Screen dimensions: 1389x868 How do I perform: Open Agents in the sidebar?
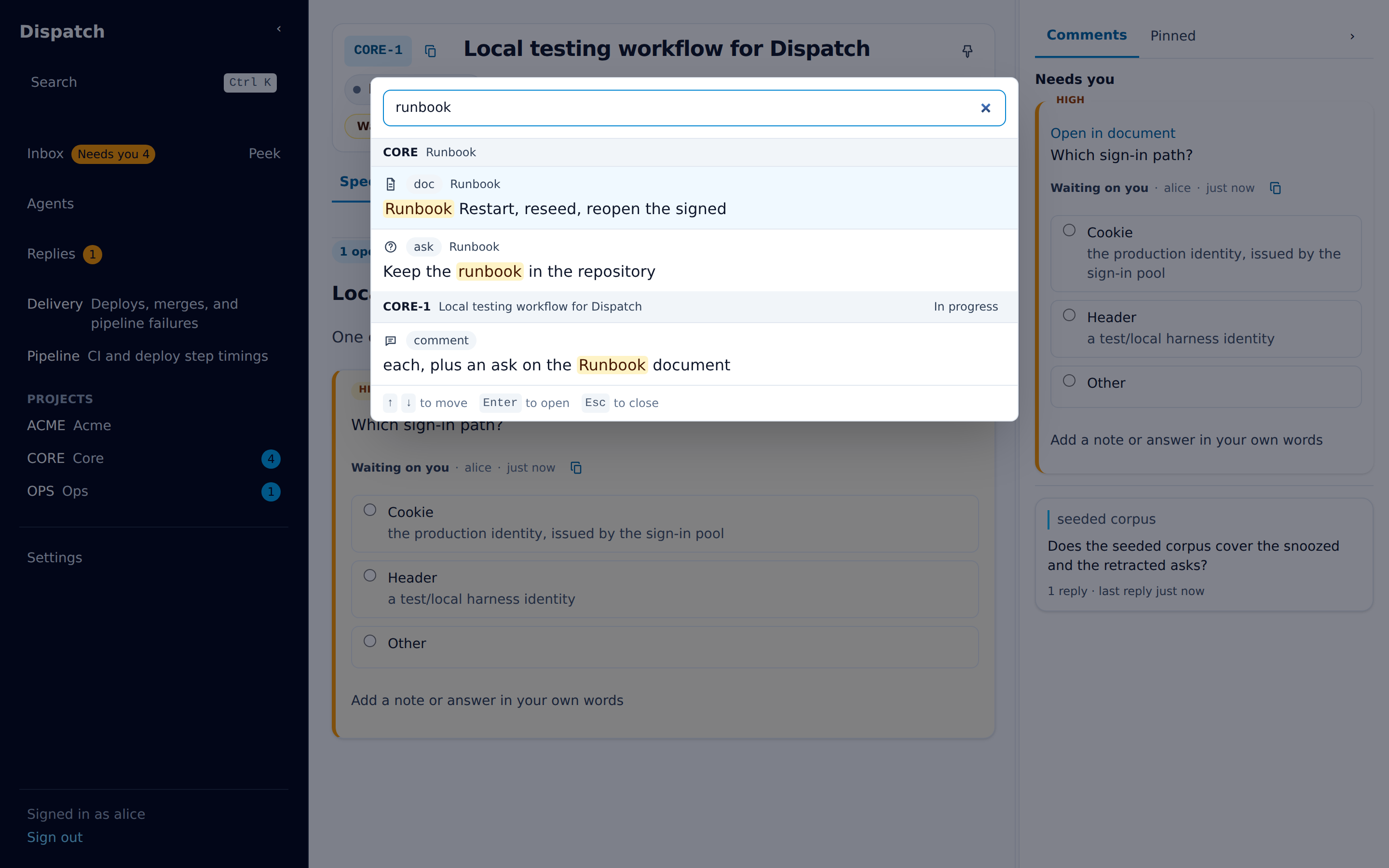[x=51, y=204]
